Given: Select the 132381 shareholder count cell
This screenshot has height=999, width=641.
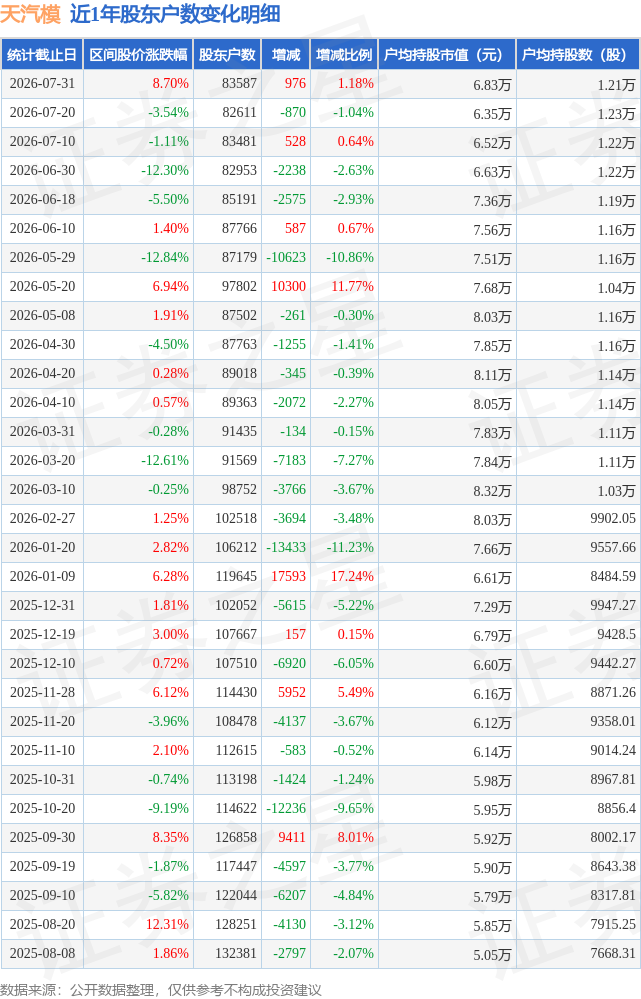Looking at the screenshot, I should 236,954.
